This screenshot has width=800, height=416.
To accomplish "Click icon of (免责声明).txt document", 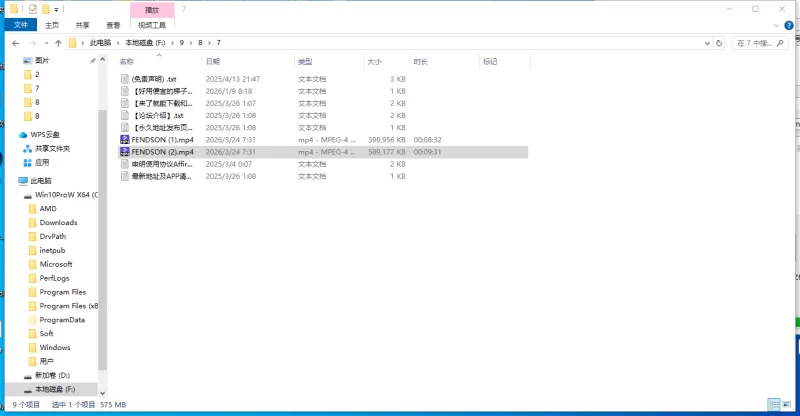I will click(x=124, y=79).
